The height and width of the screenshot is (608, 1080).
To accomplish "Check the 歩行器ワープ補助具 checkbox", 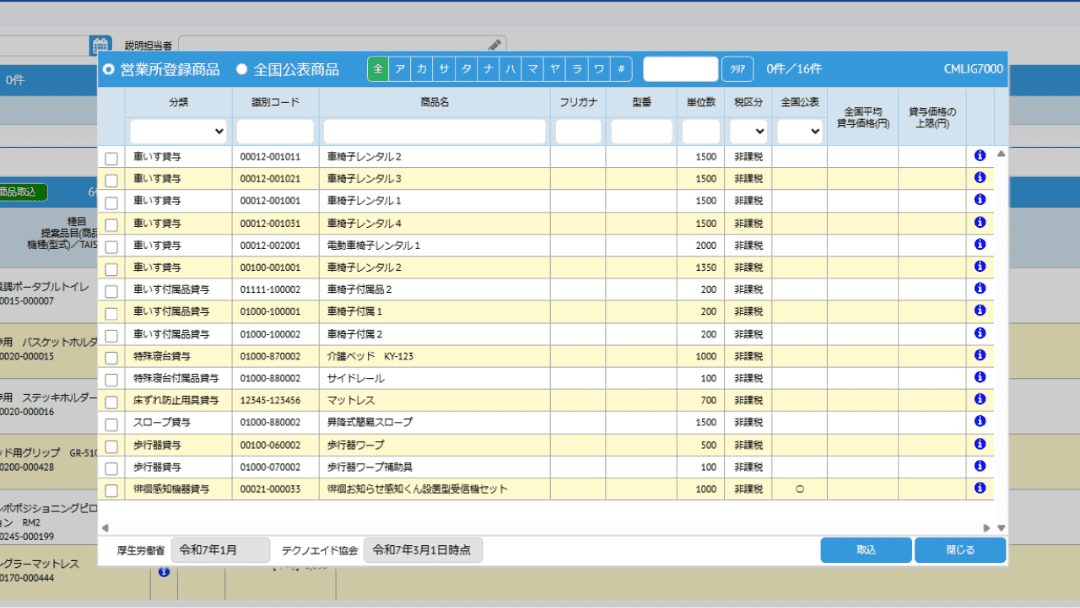I will click(x=112, y=468).
